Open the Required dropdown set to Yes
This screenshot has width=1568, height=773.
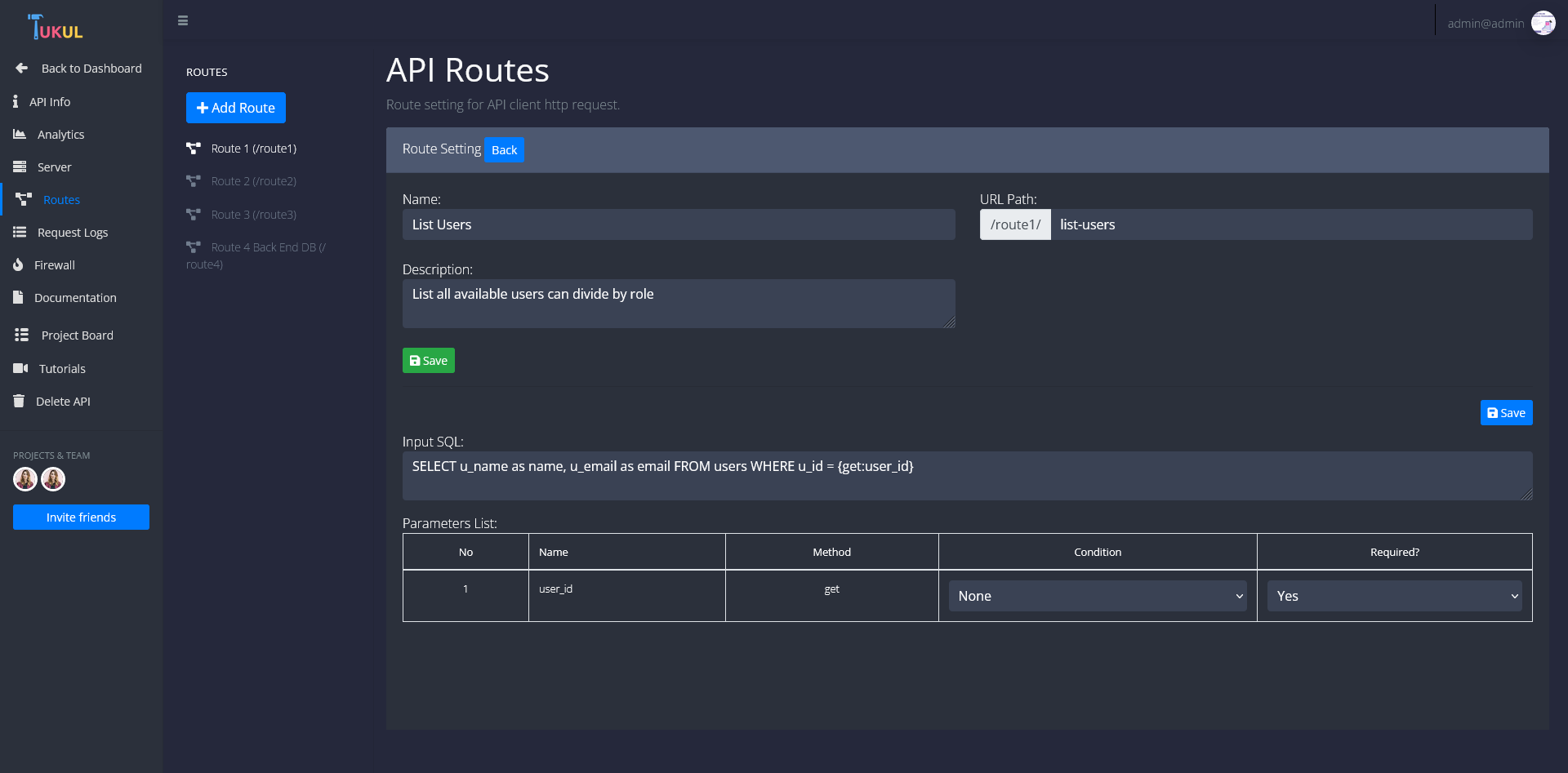coord(1394,596)
